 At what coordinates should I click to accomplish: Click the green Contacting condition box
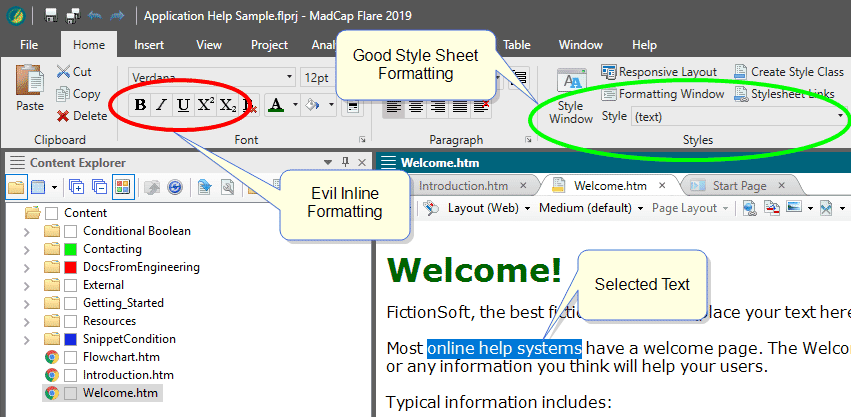pos(71,249)
